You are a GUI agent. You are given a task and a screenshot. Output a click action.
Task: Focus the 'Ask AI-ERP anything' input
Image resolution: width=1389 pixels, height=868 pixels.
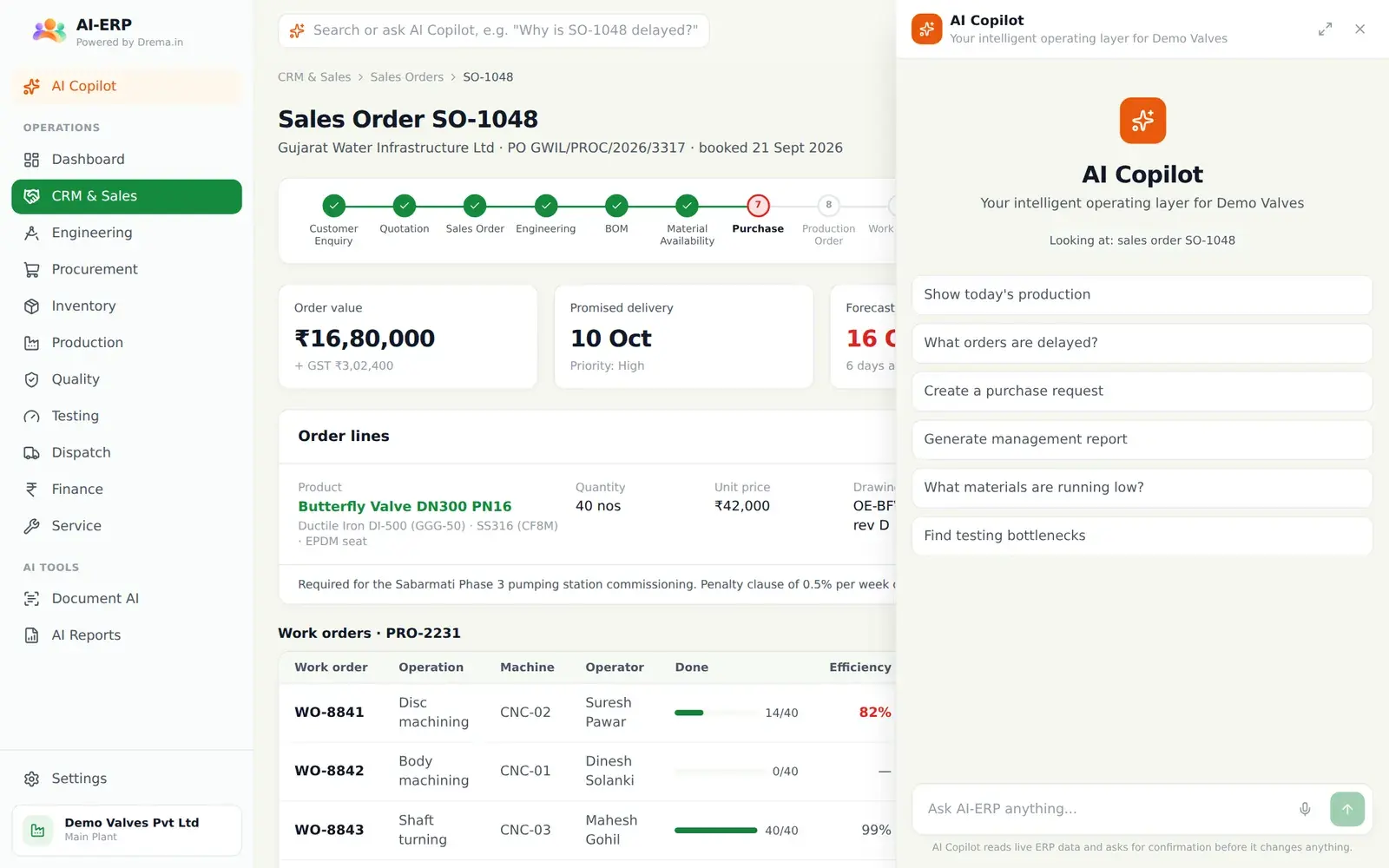[1107, 809]
